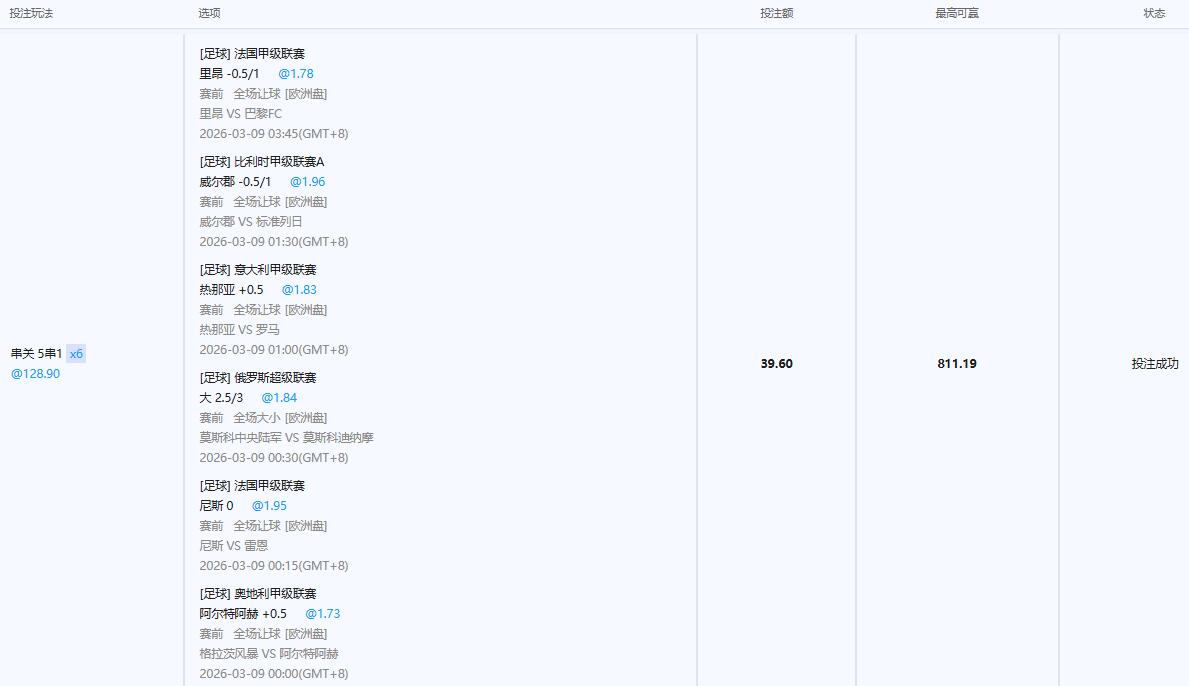Click the 选项 column header
Viewport: 1189px width, 686px height.
tap(209, 14)
